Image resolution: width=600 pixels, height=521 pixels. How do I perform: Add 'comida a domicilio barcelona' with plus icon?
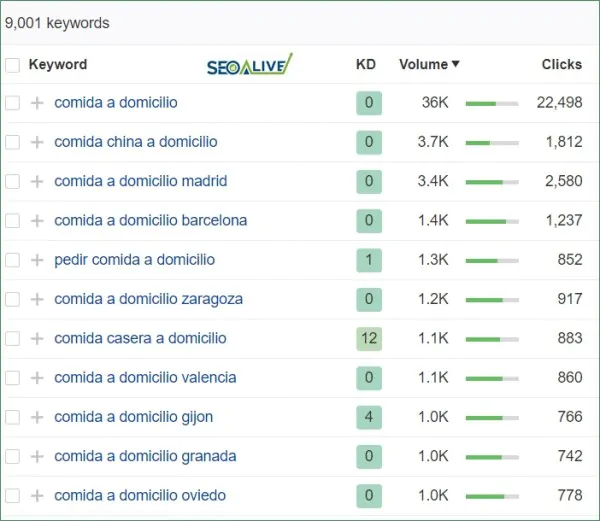pos(37,220)
